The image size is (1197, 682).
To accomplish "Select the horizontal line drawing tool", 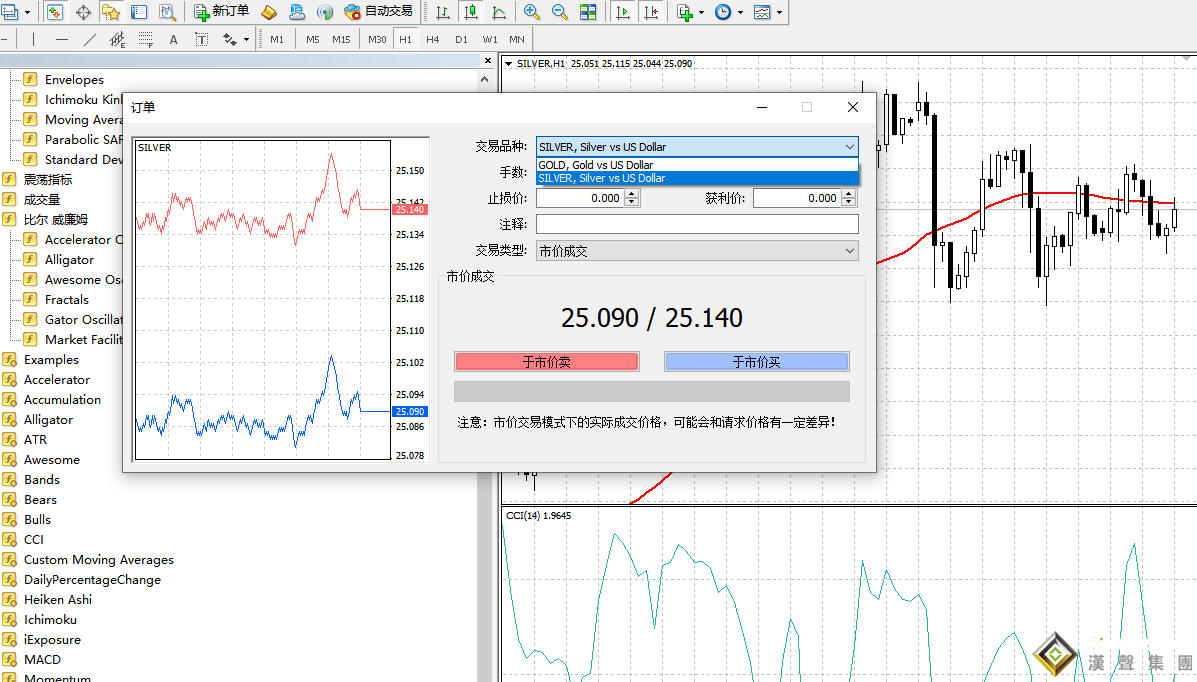I will coord(62,39).
